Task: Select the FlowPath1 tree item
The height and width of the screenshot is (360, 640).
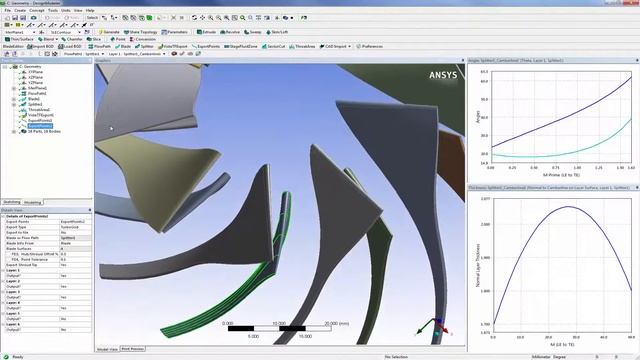Action: [x=37, y=93]
